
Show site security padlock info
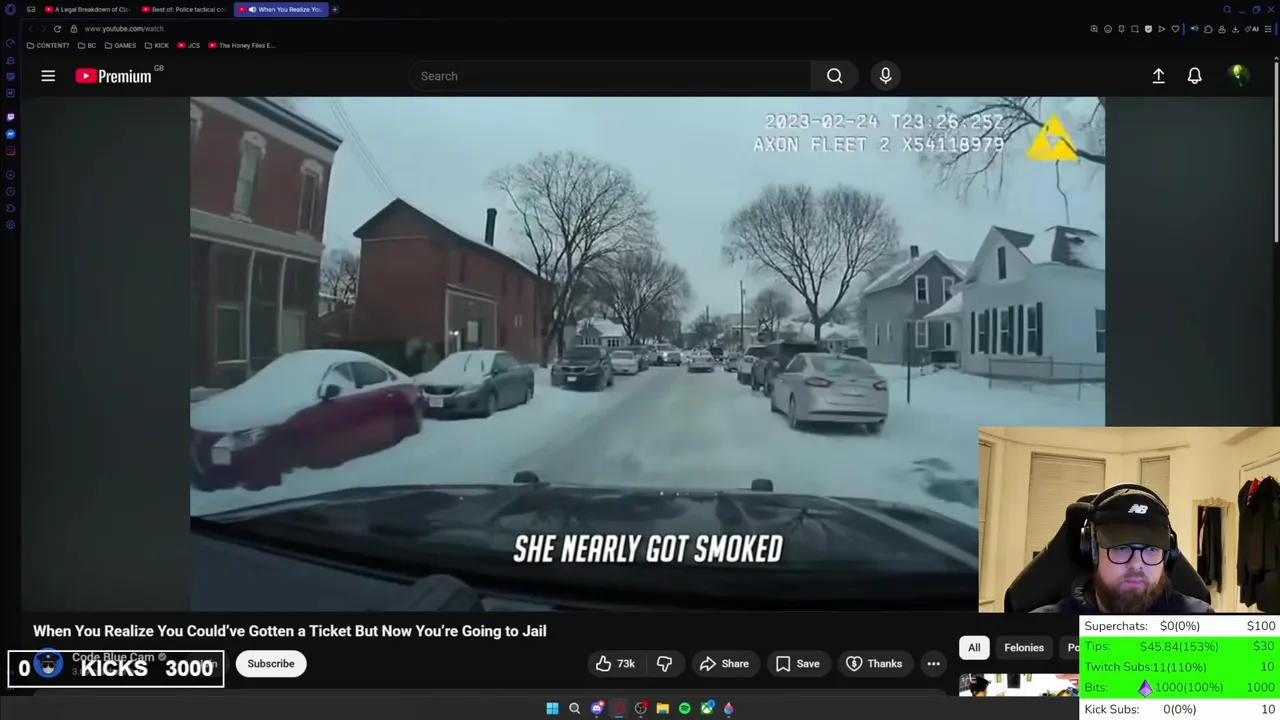[x=73, y=29]
